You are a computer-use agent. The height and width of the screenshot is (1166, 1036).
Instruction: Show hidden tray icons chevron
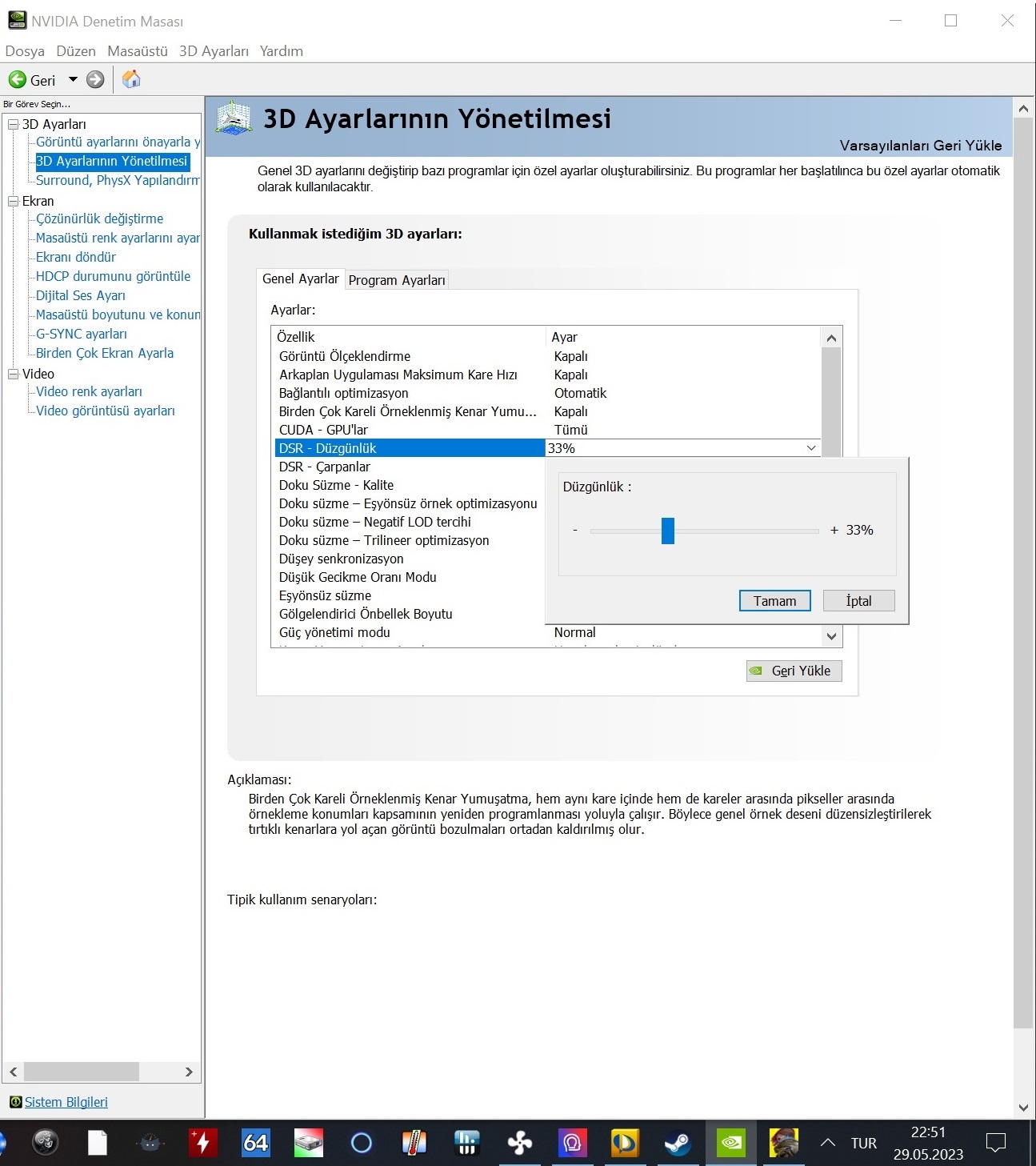[x=828, y=1143]
